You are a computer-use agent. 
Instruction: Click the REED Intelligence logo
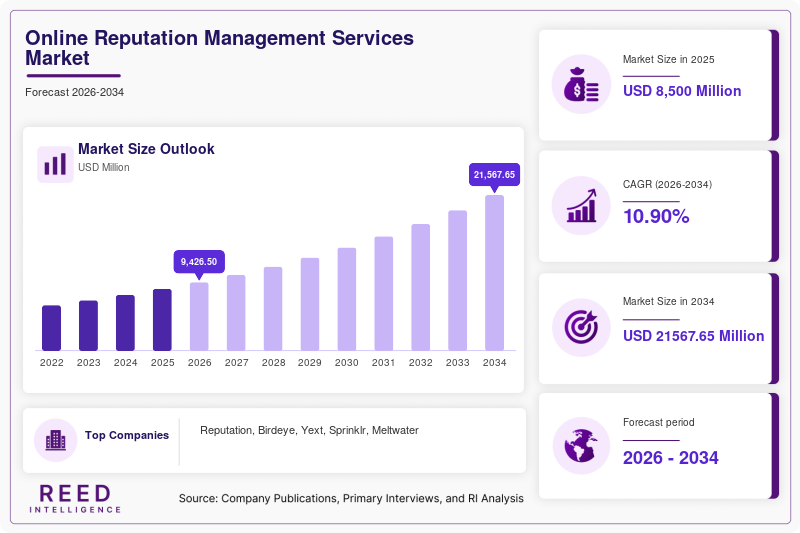pyautogui.click(x=75, y=498)
